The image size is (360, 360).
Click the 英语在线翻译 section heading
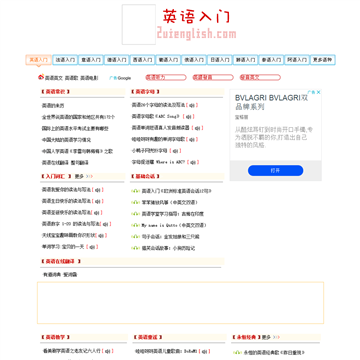click(61, 261)
